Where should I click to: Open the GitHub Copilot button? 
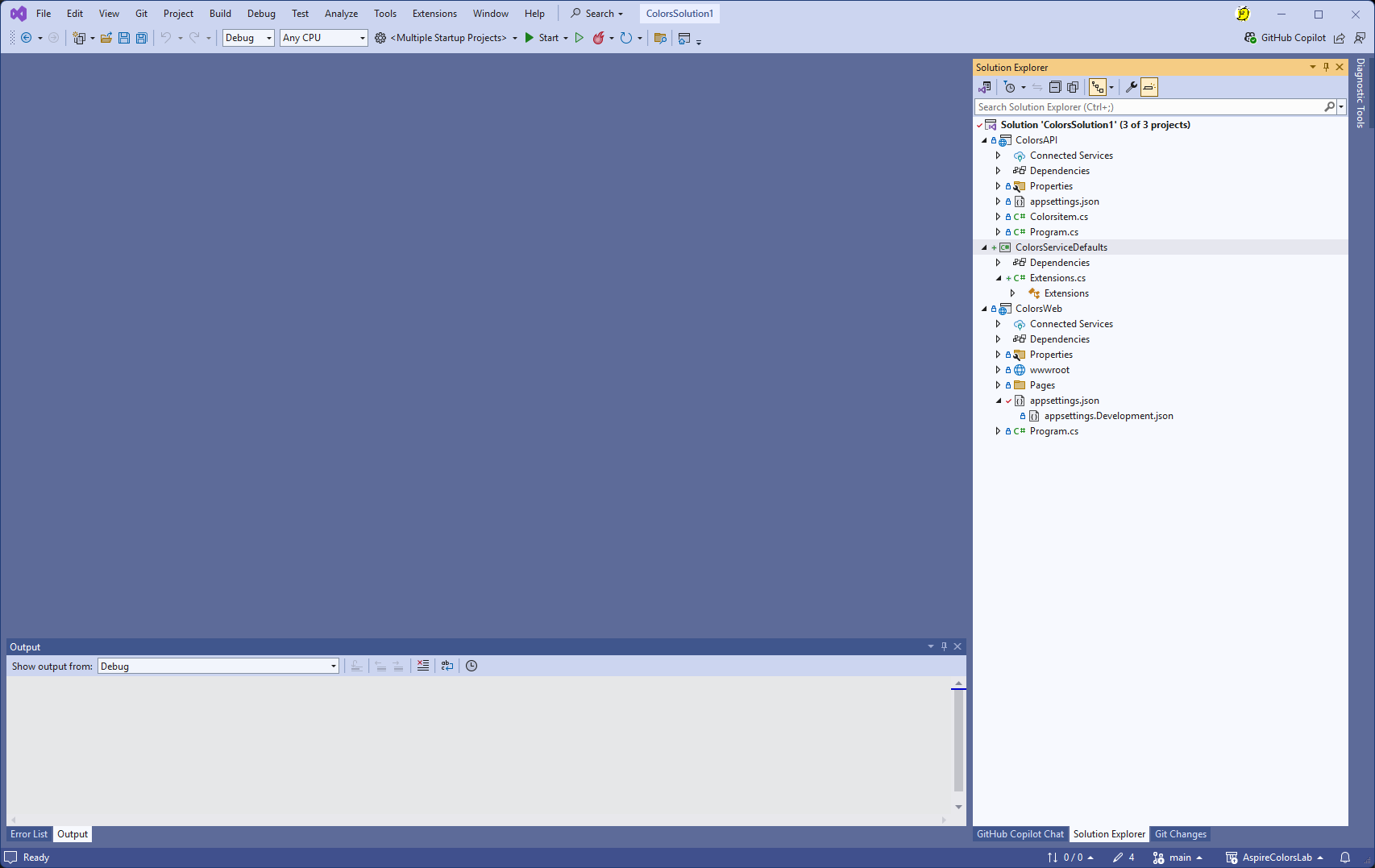coord(1286,38)
